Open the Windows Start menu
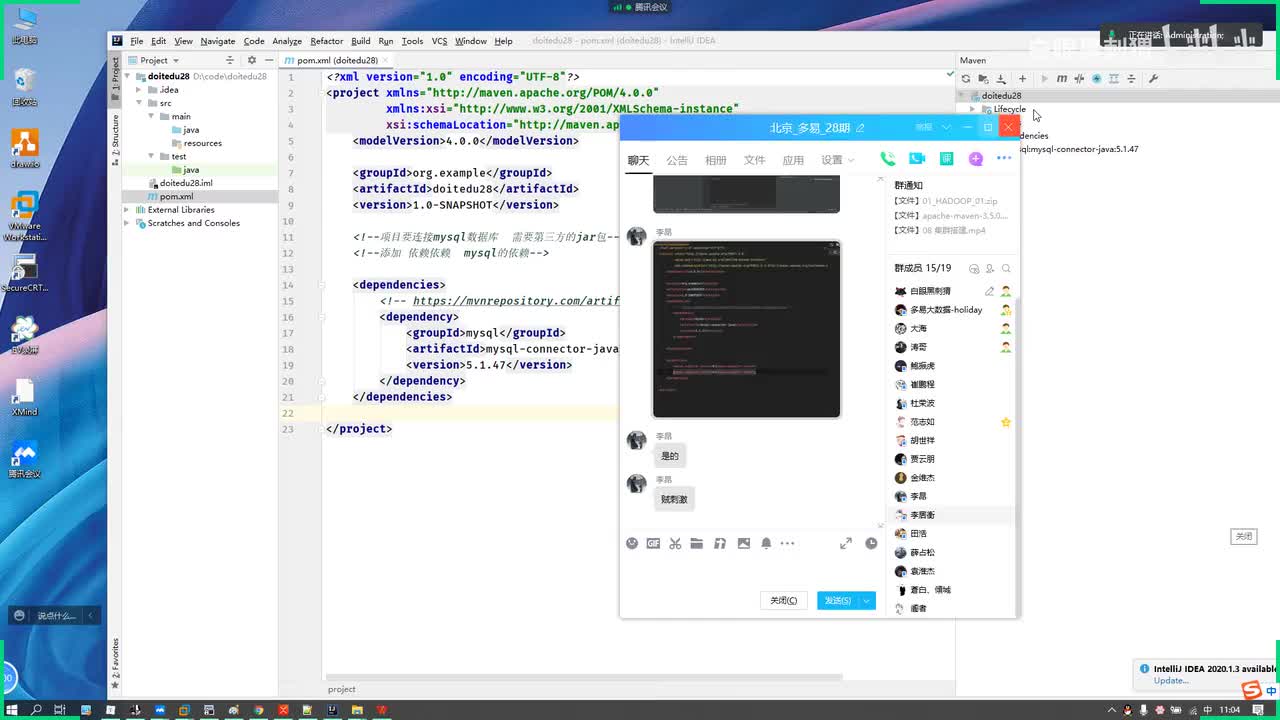This screenshot has height=720, width=1280. click(x=11, y=710)
